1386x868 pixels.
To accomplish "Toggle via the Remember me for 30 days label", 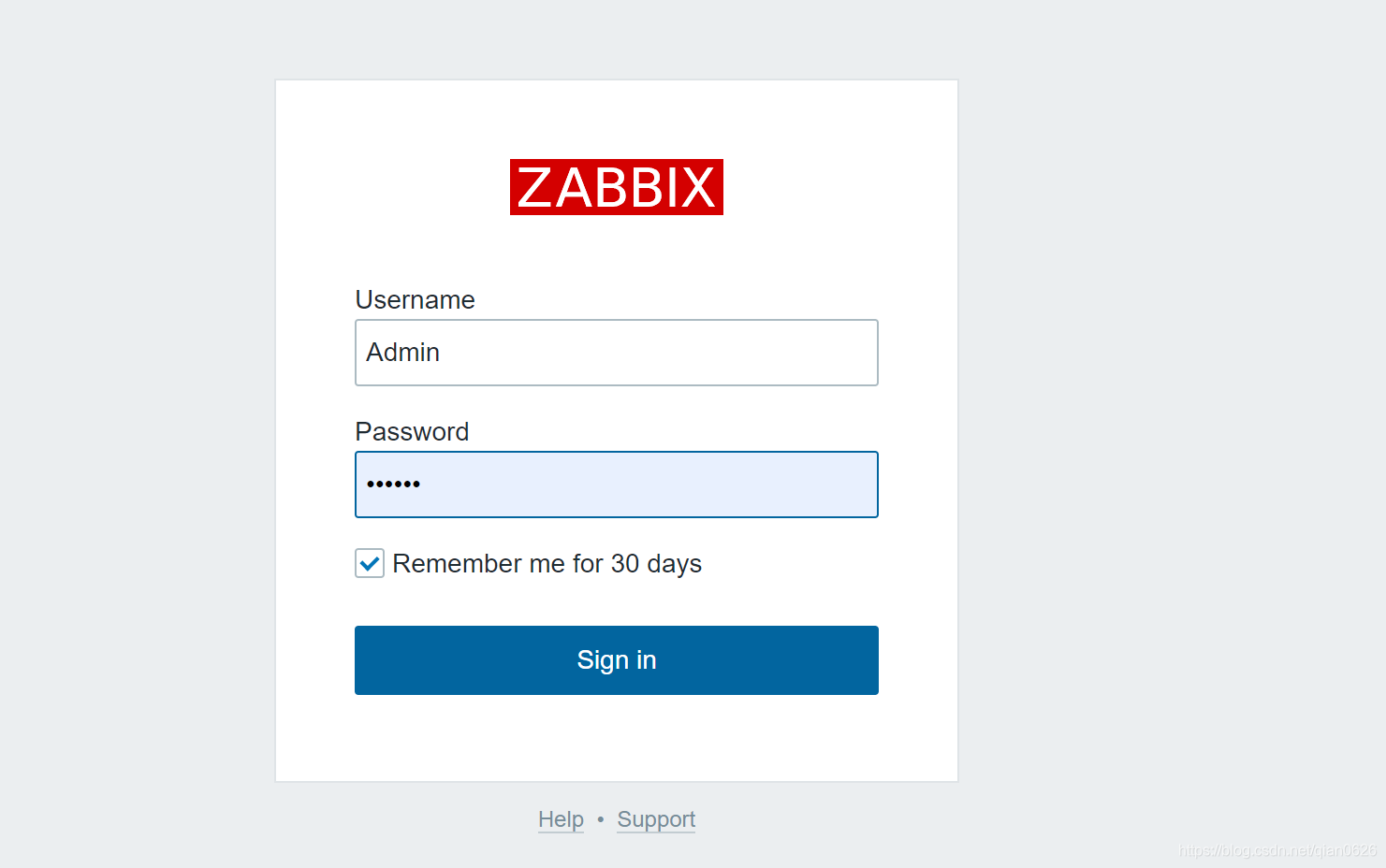I will [x=547, y=564].
